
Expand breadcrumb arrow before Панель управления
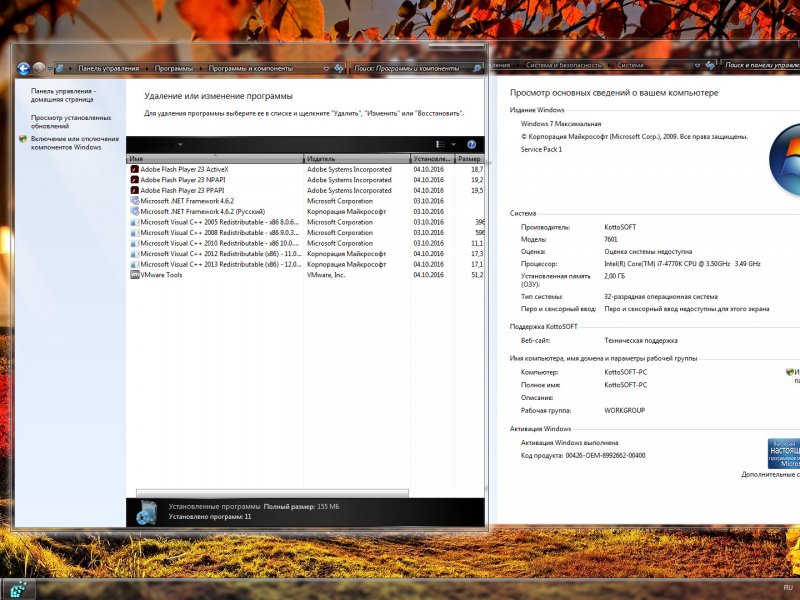[70, 68]
